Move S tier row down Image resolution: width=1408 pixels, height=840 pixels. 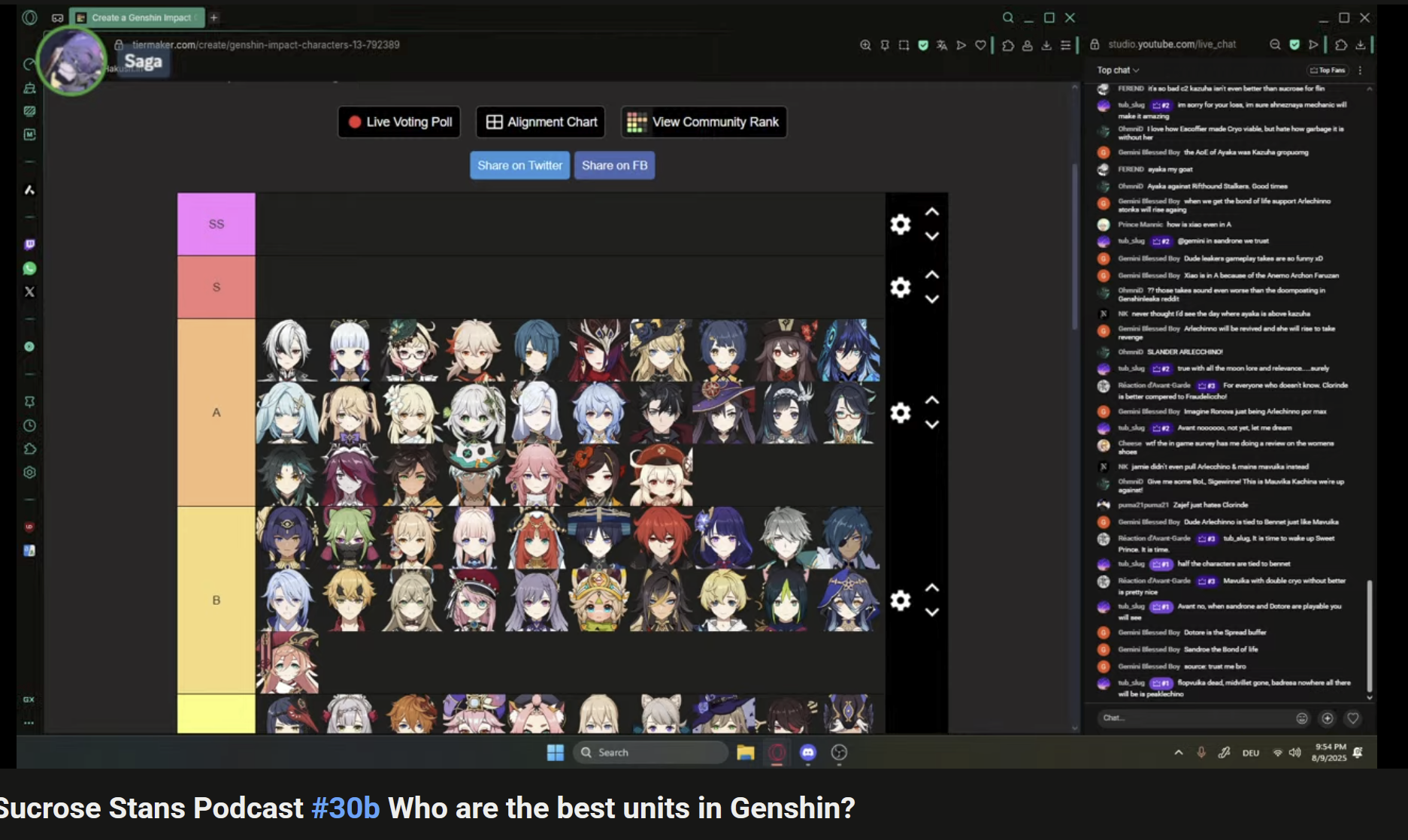point(932,299)
